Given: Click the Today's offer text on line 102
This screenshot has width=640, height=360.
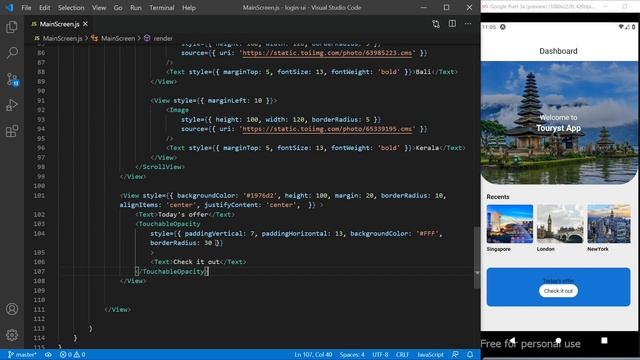Looking at the screenshot, I should 183,214.
